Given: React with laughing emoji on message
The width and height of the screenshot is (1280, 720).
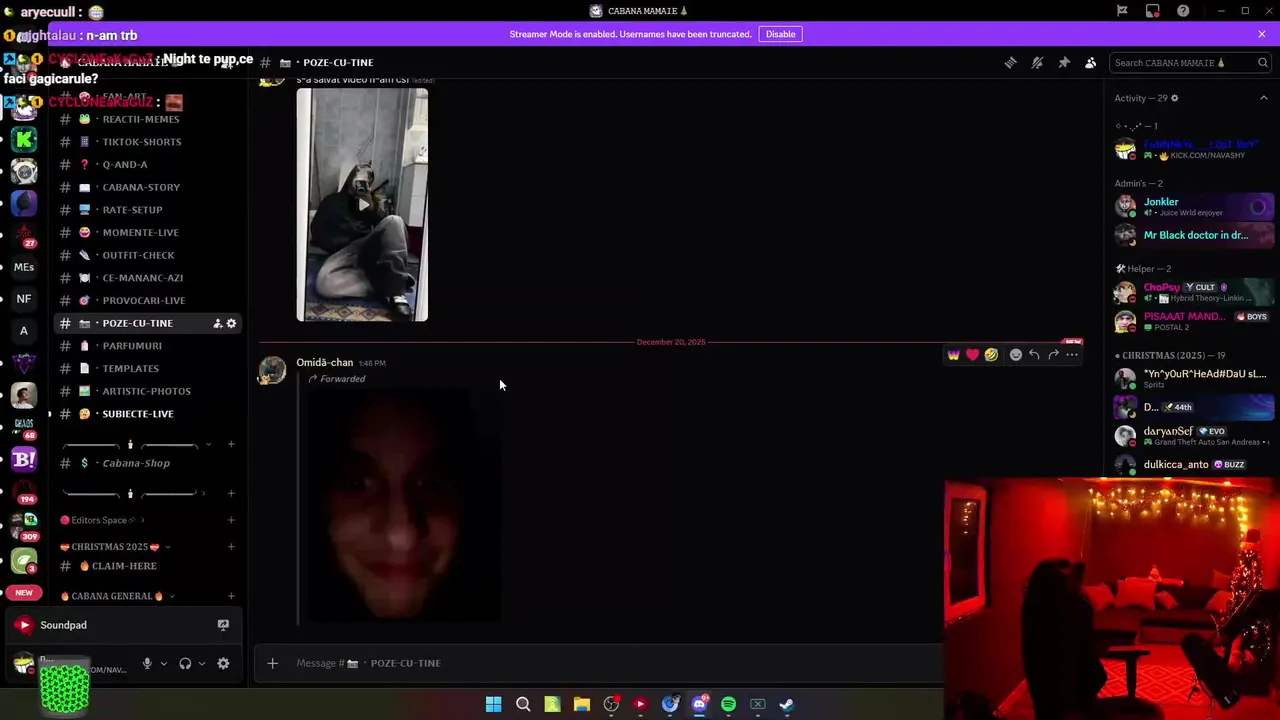Looking at the screenshot, I should click(991, 354).
